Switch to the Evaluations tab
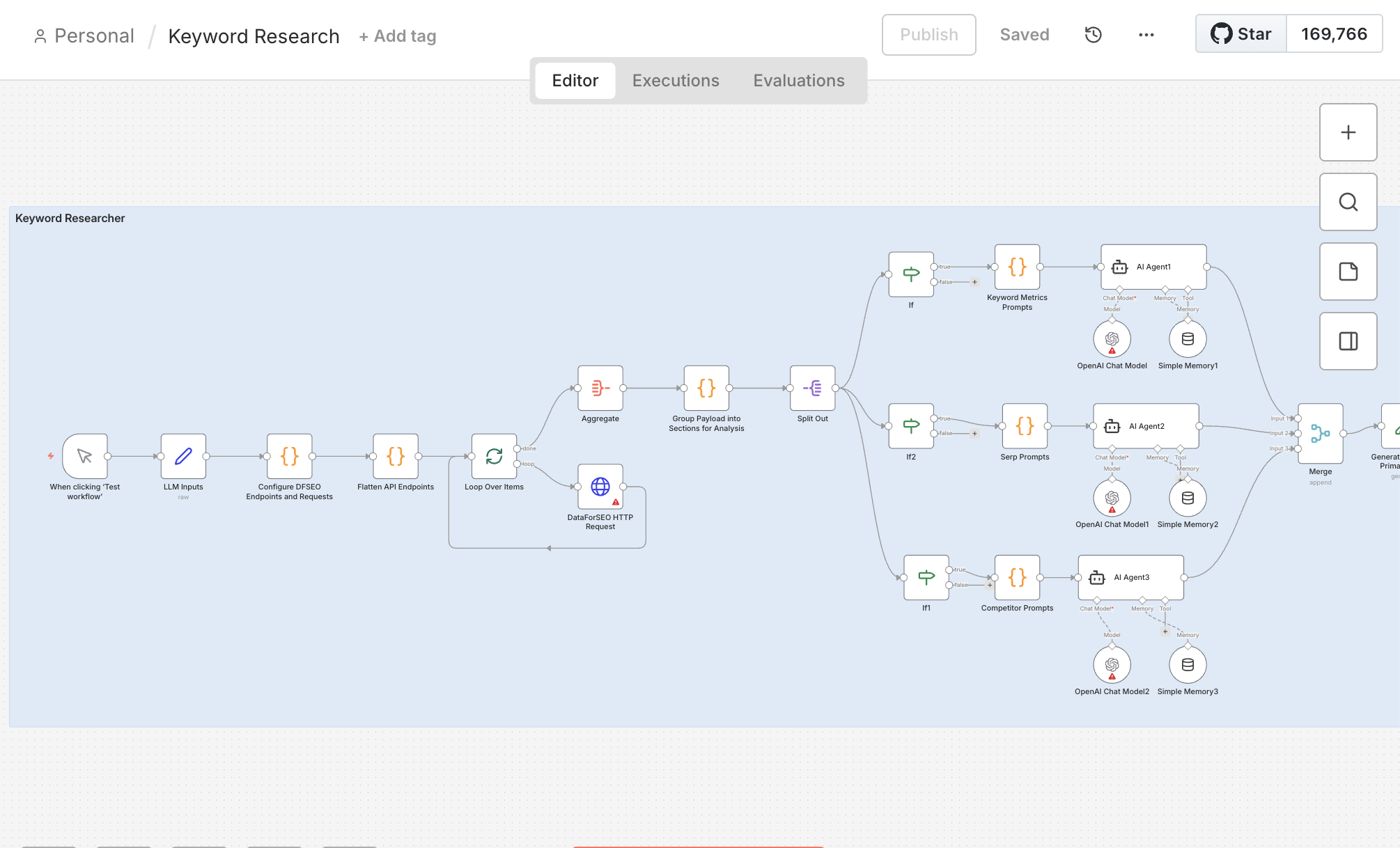 (798, 80)
